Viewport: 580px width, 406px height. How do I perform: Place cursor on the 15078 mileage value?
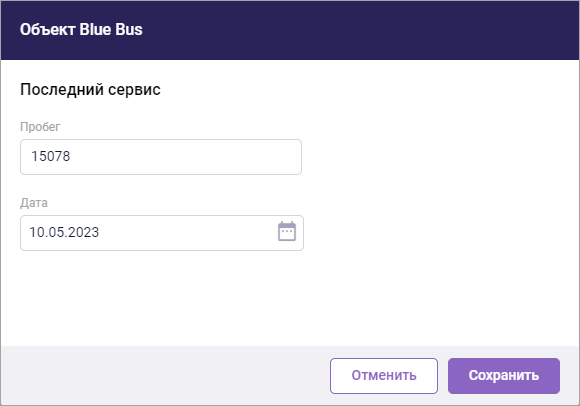50,156
